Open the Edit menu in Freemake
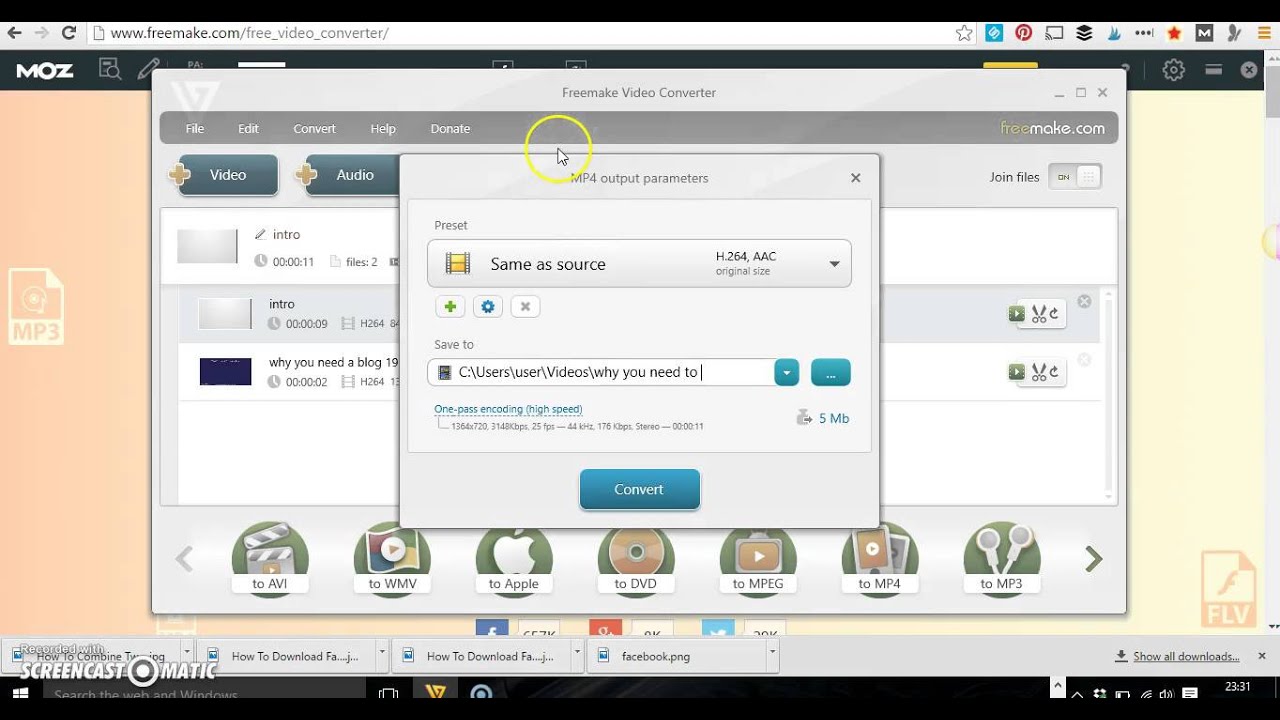The height and width of the screenshot is (720, 1280). coord(248,128)
